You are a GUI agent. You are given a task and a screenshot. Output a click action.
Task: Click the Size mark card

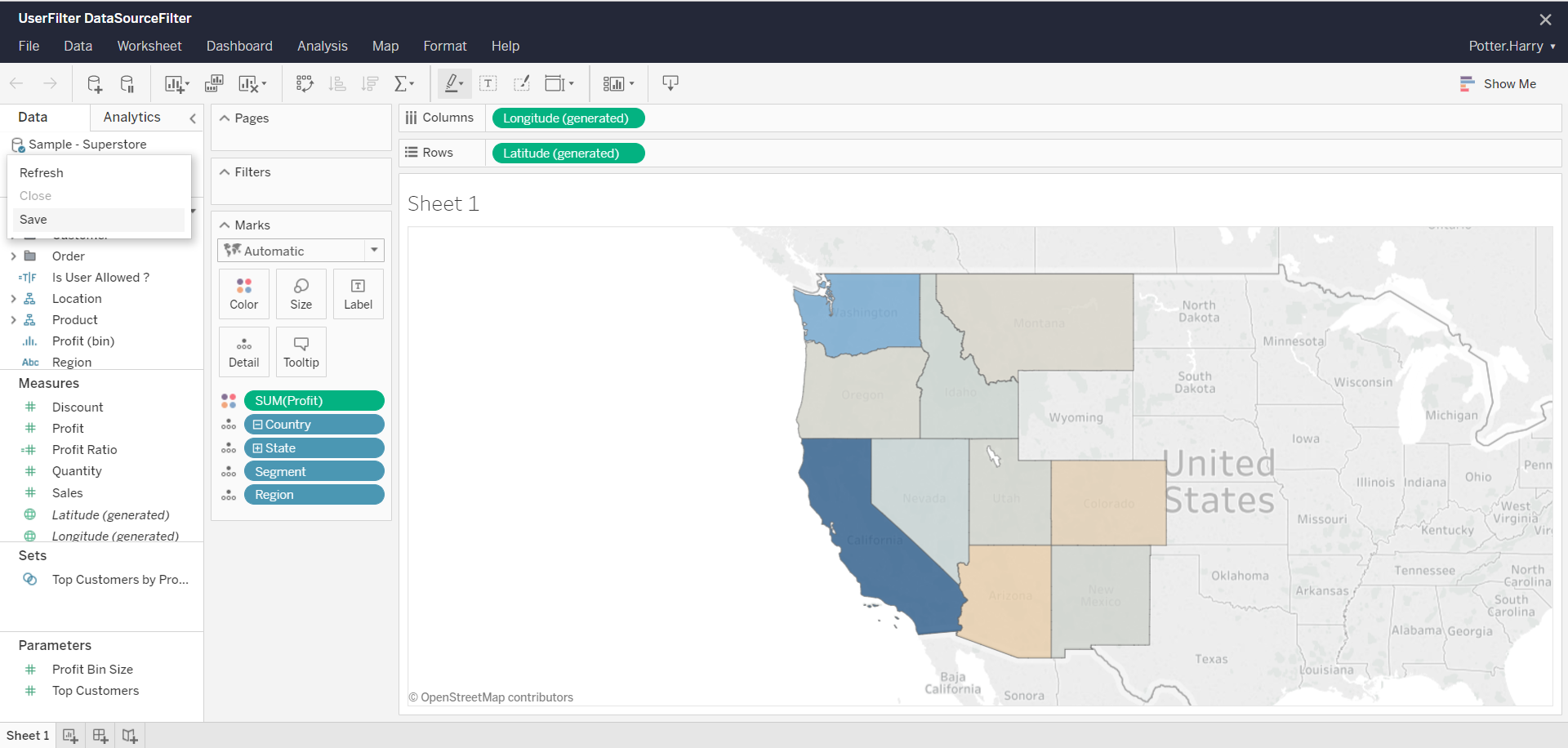tap(301, 294)
